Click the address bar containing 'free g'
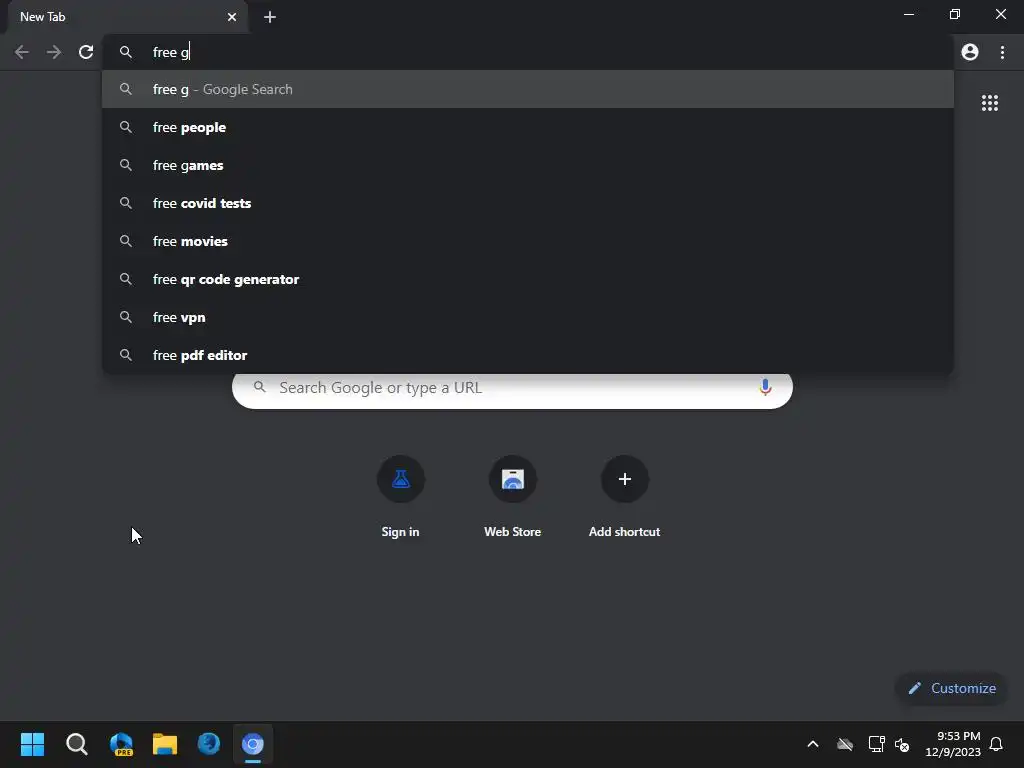The image size is (1024, 768). 528,52
